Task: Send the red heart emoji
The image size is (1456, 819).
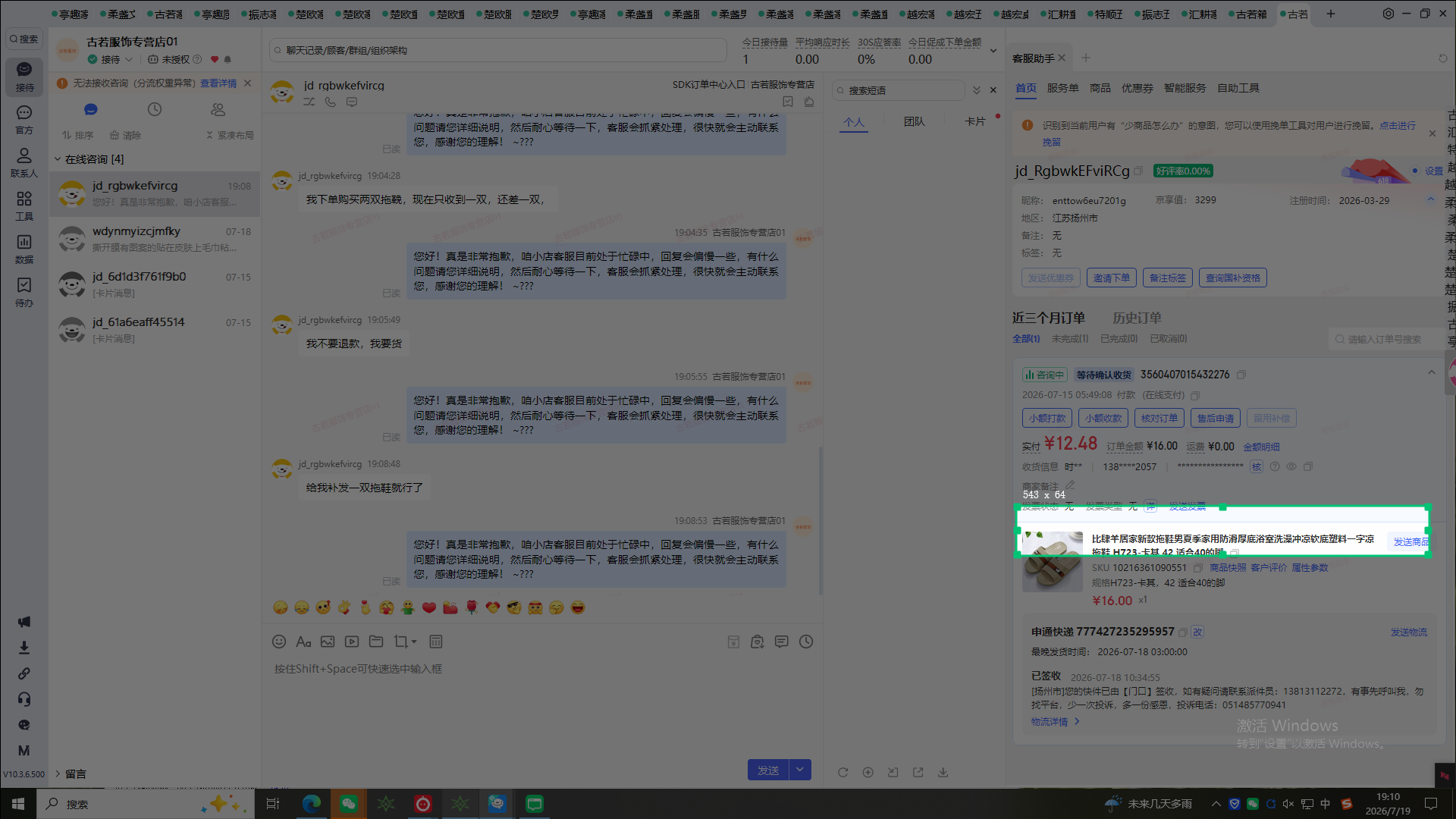Action: (429, 607)
